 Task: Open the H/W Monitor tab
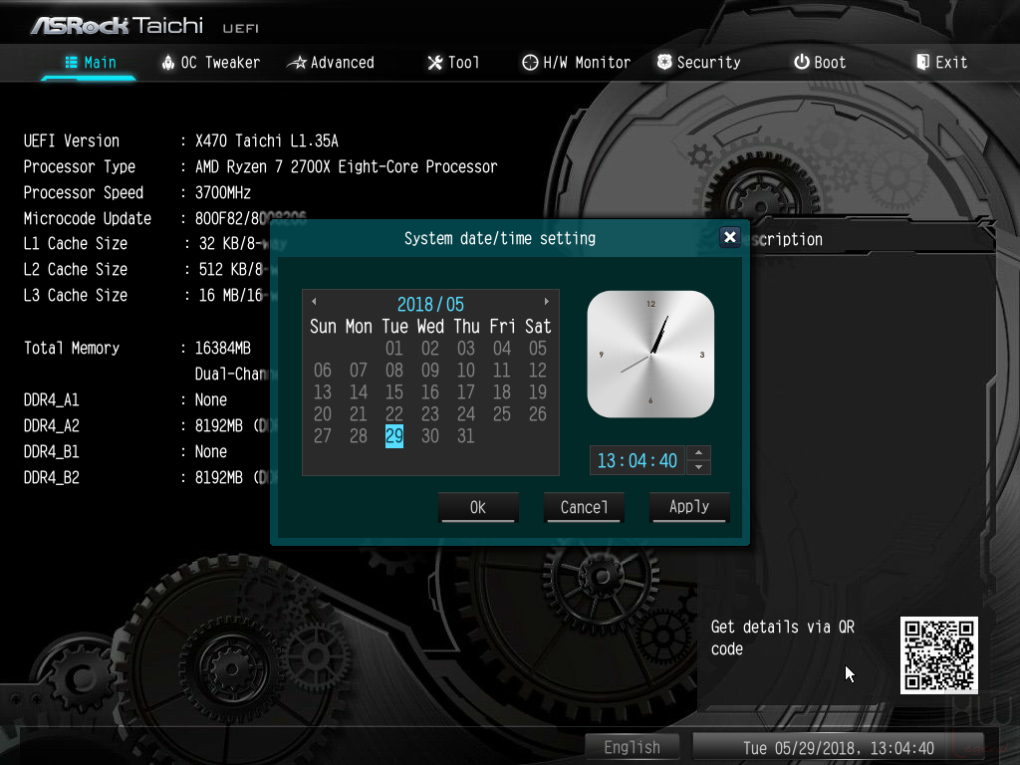576,62
